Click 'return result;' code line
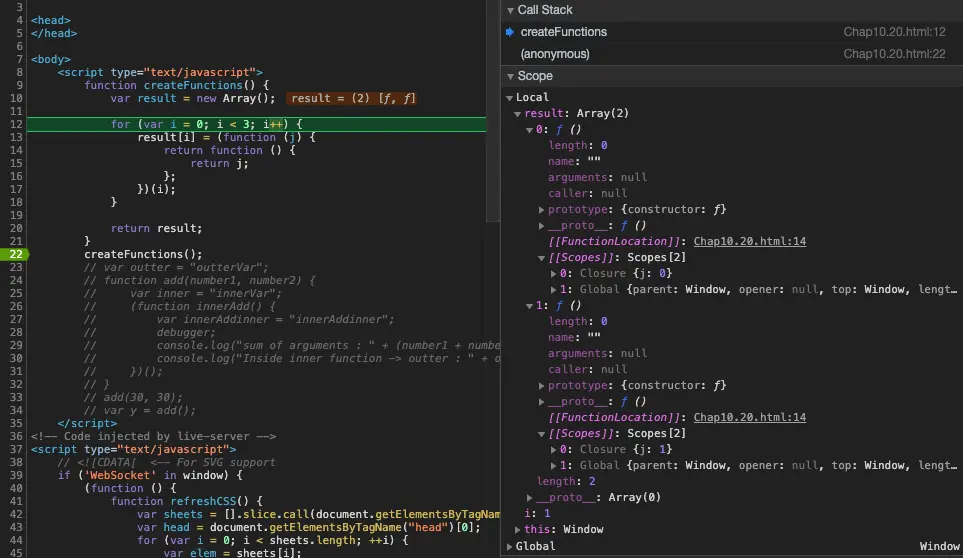963x558 pixels. click(x=157, y=228)
